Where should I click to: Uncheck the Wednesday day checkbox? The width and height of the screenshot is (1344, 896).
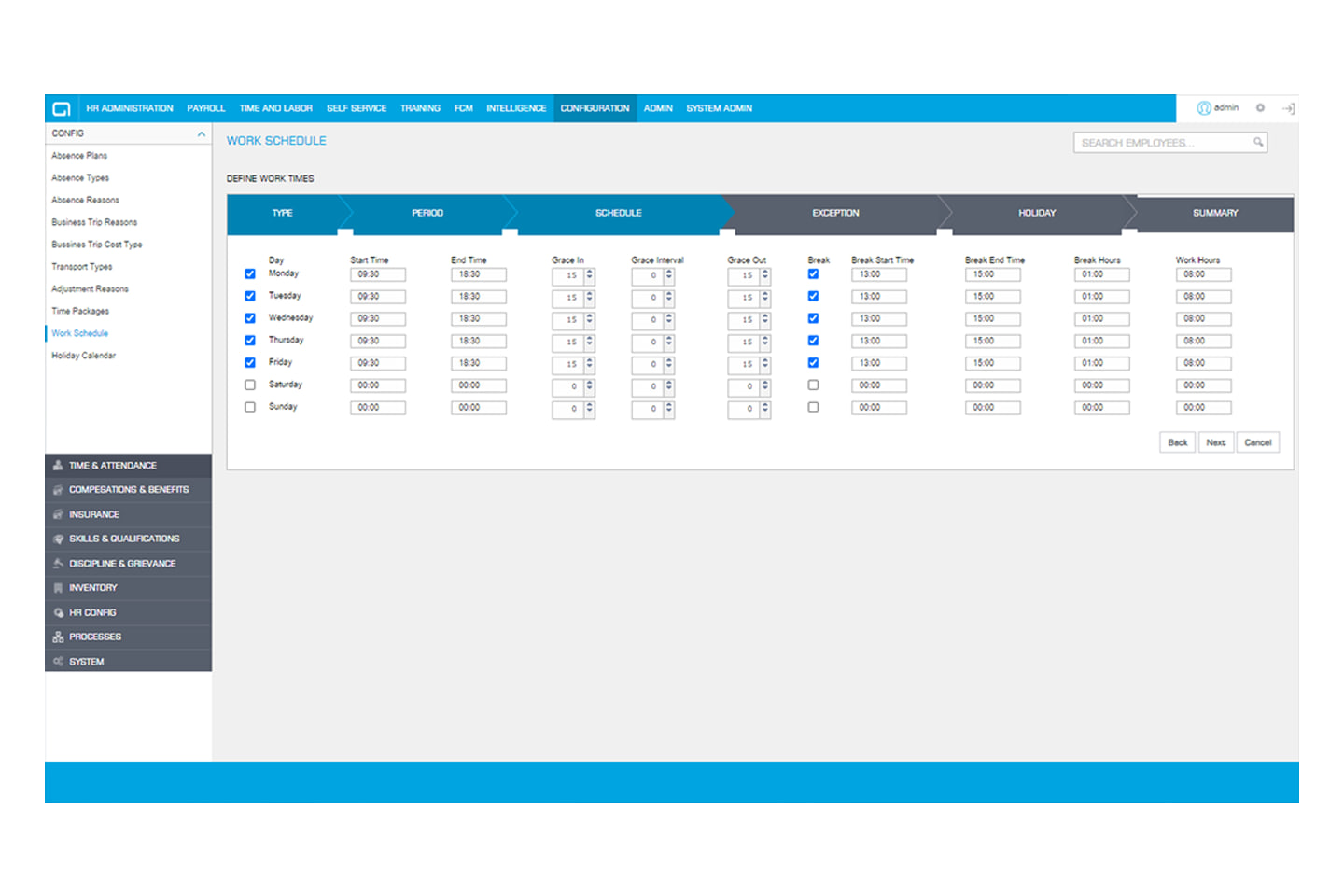click(250, 318)
